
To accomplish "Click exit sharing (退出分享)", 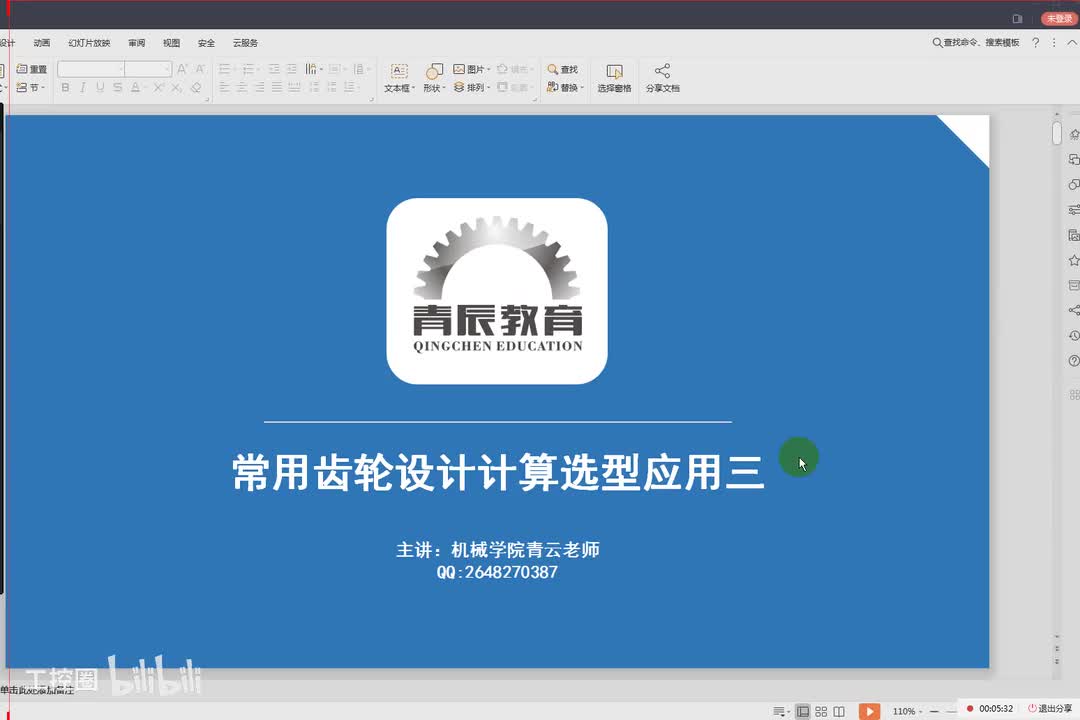I will click(x=1050, y=708).
